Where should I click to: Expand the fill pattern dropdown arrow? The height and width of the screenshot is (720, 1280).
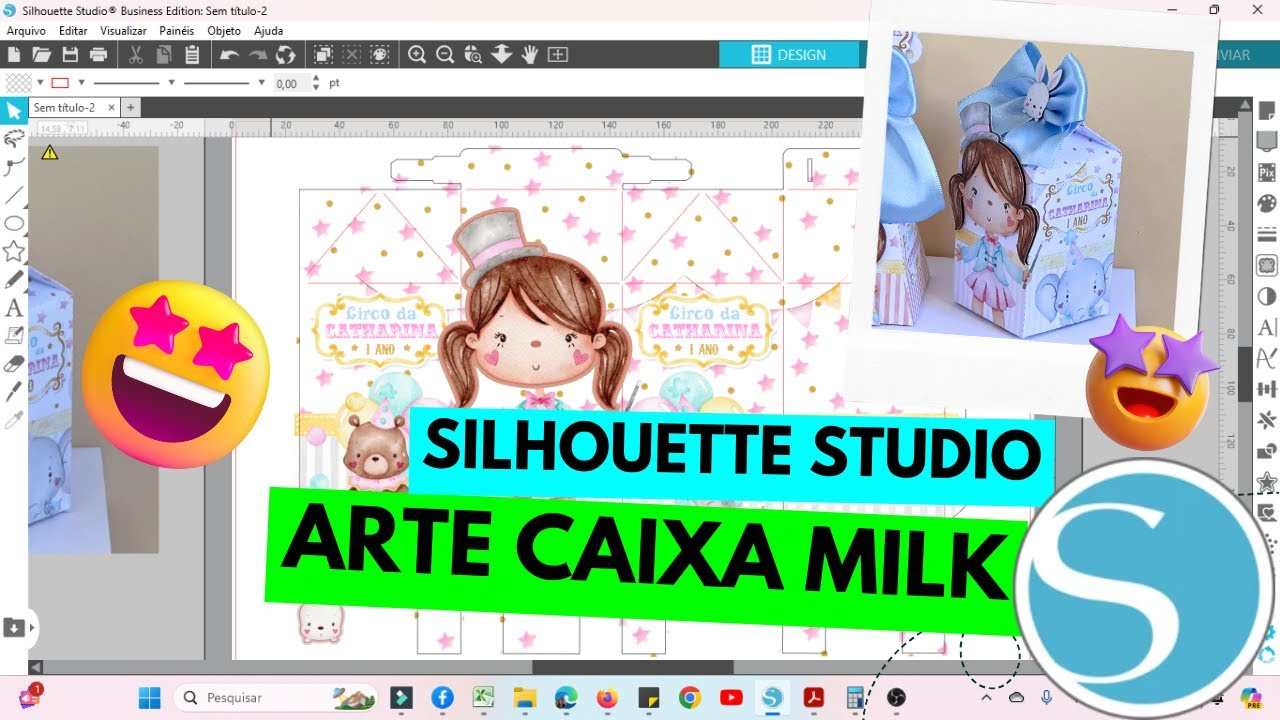tap(41, 83)
